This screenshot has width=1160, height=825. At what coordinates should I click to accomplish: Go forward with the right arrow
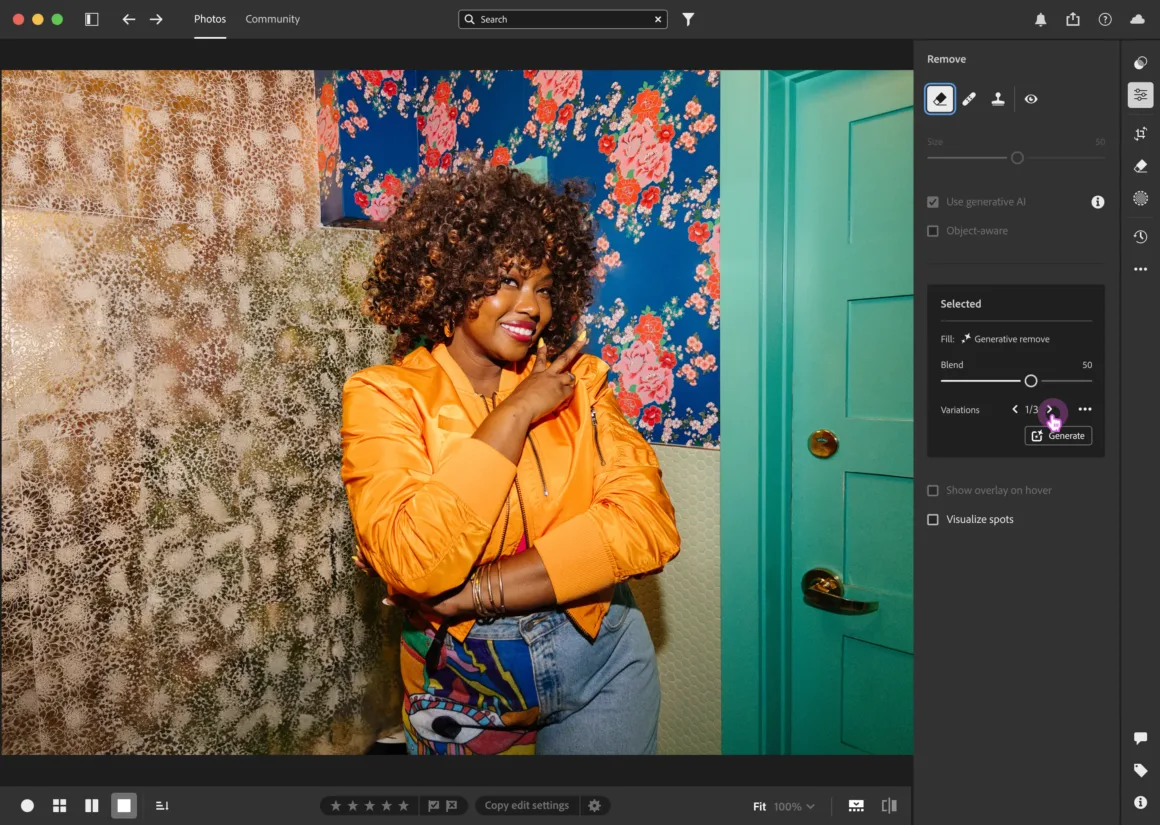[156, 19]
